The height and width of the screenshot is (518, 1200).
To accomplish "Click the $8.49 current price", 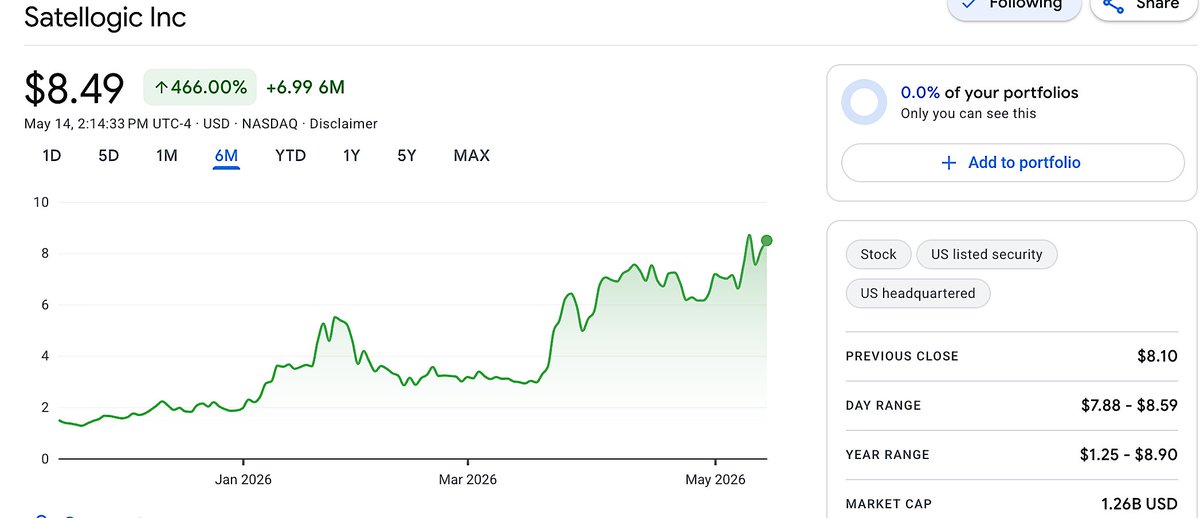I will (x=74, y=88).
